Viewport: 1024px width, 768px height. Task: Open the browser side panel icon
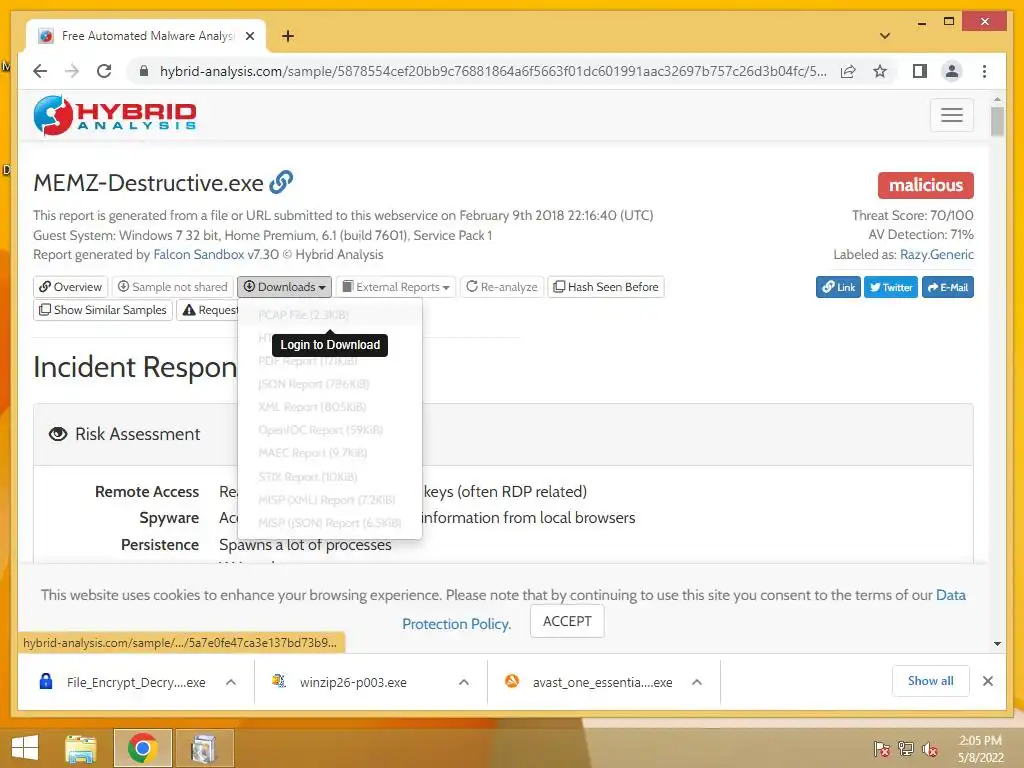(x=920, y=71)
